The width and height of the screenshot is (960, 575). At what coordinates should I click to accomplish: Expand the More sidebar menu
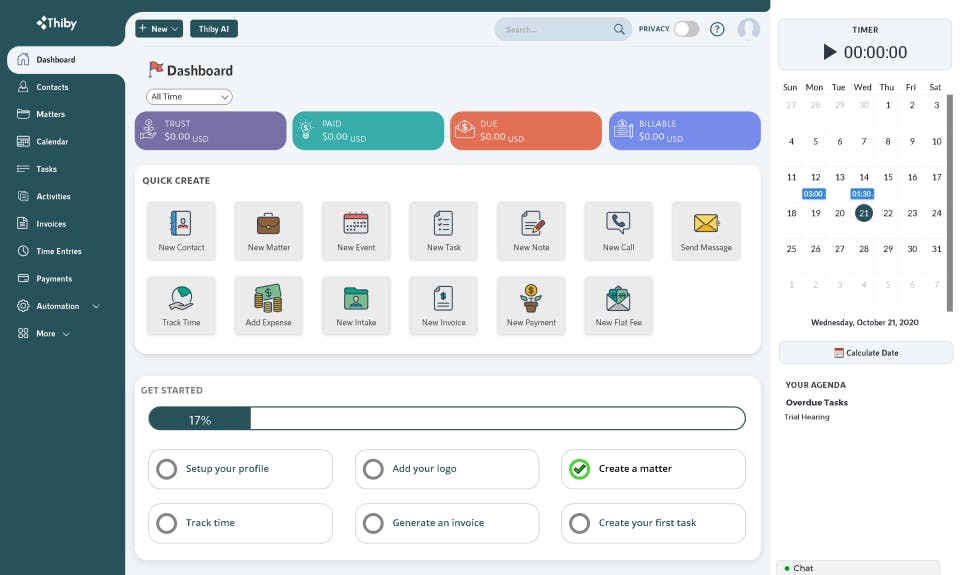44,334
